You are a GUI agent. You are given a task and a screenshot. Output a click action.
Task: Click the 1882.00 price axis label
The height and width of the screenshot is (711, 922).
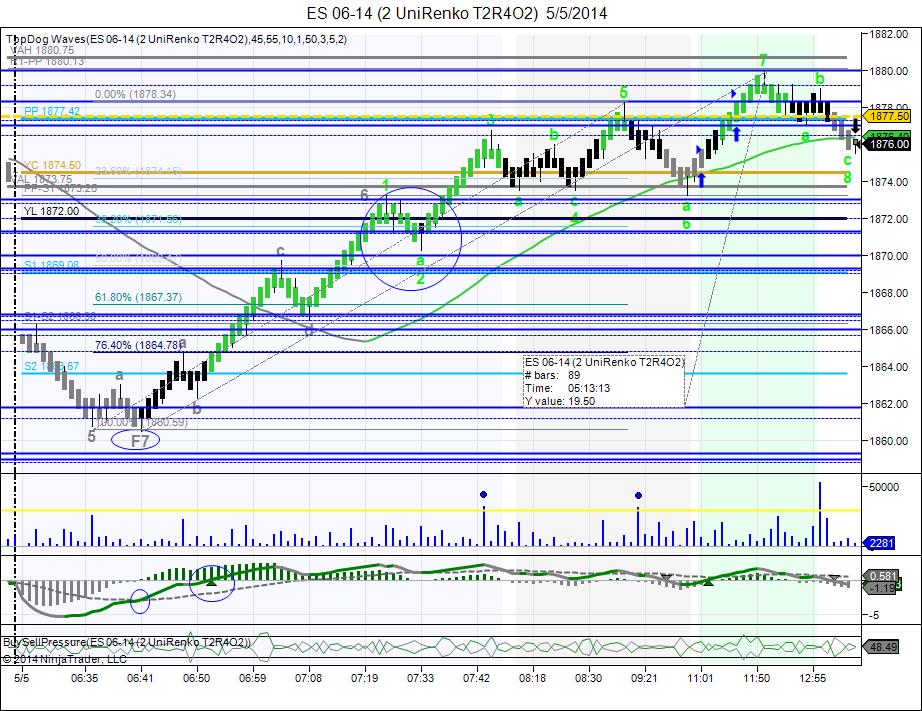click(888, 34)
